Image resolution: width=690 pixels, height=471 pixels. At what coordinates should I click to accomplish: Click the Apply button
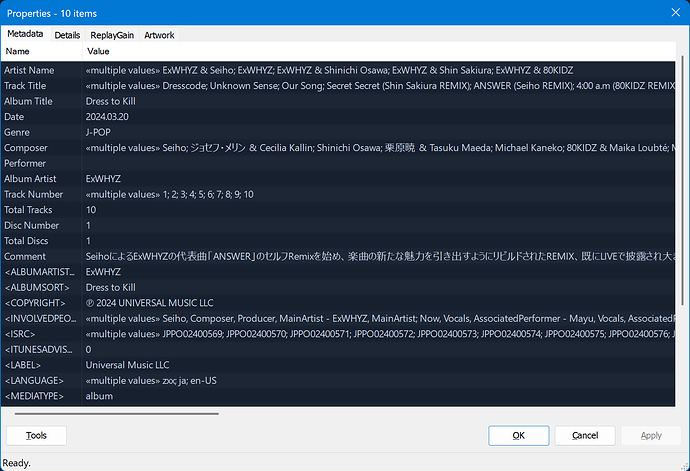pos(651,435)
